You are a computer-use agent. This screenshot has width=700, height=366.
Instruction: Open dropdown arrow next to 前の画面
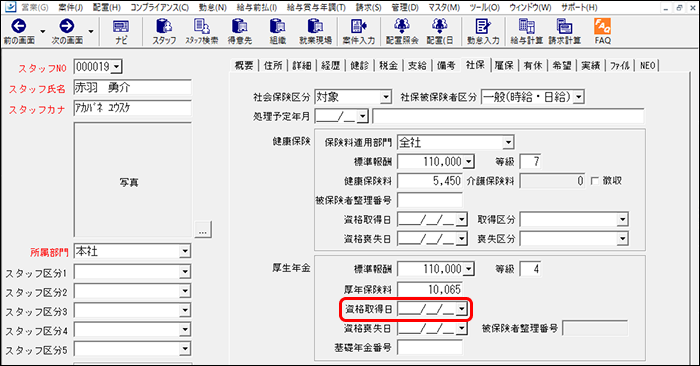point(43,31)
